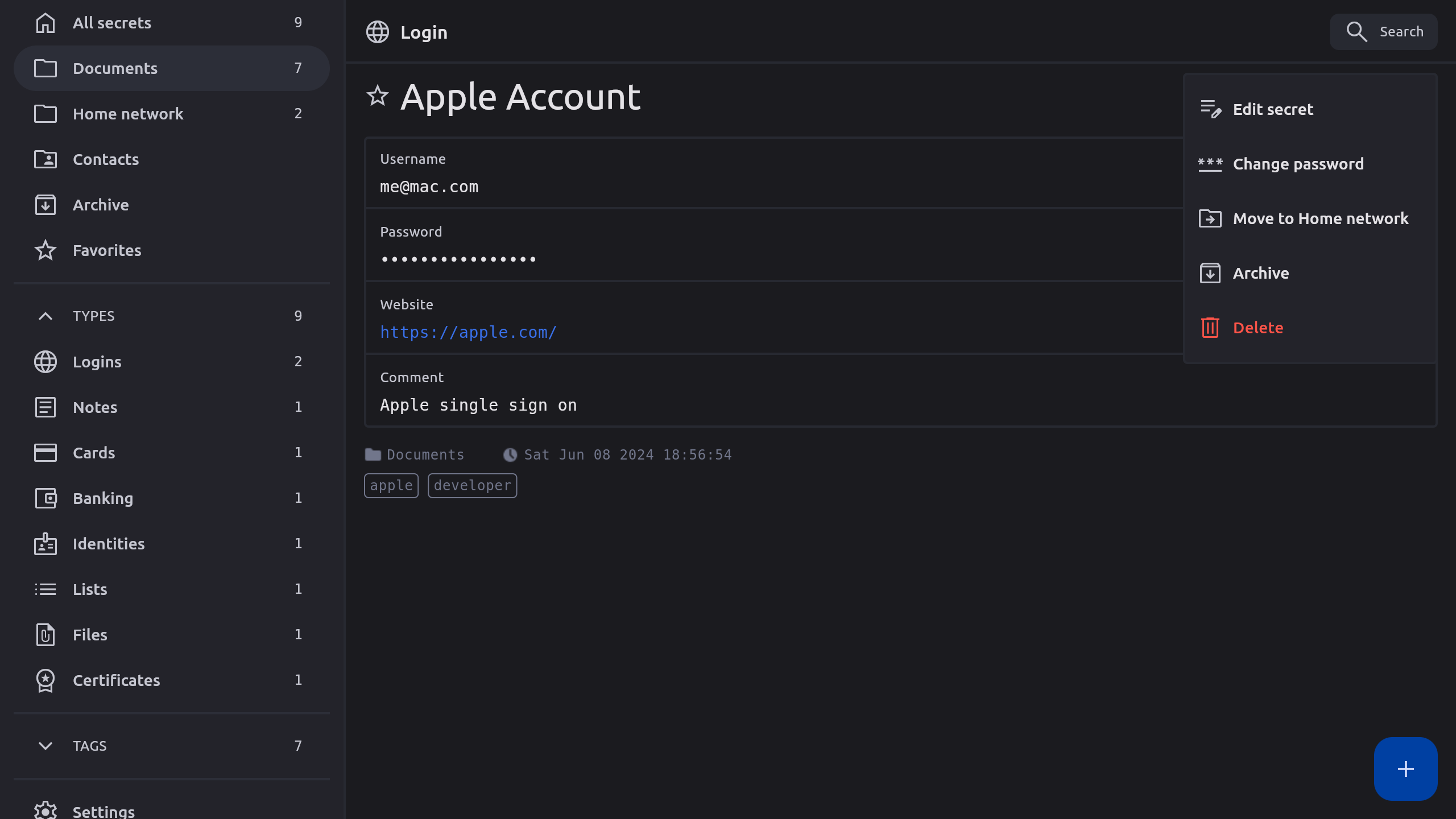This screenshot has width=1456, height=819.
Task: Click the developer tag chip
Action: [472, 486]
